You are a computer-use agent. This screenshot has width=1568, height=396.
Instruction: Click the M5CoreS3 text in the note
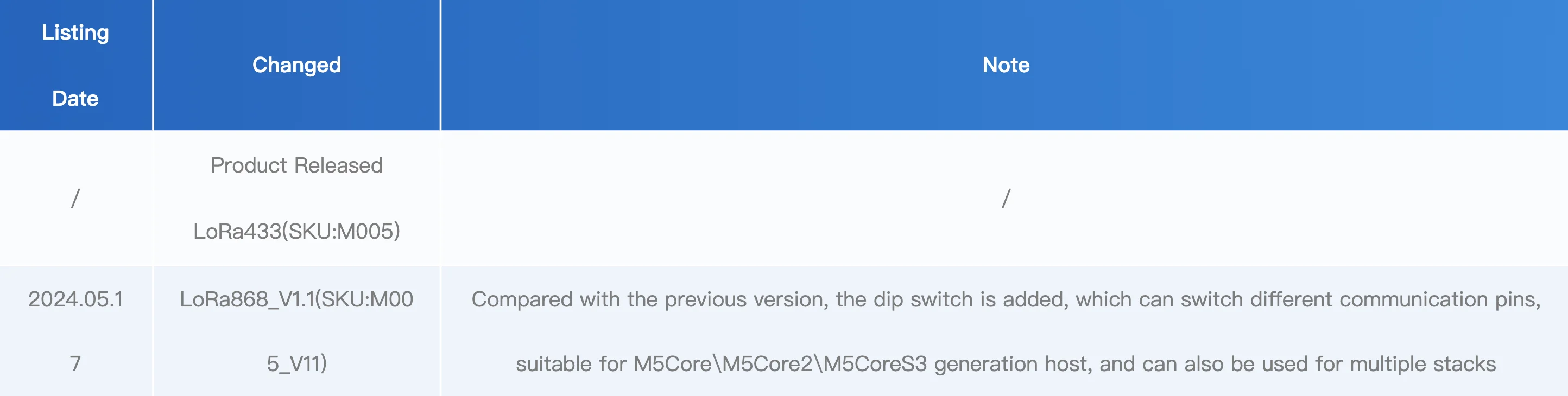pos(875,364)
